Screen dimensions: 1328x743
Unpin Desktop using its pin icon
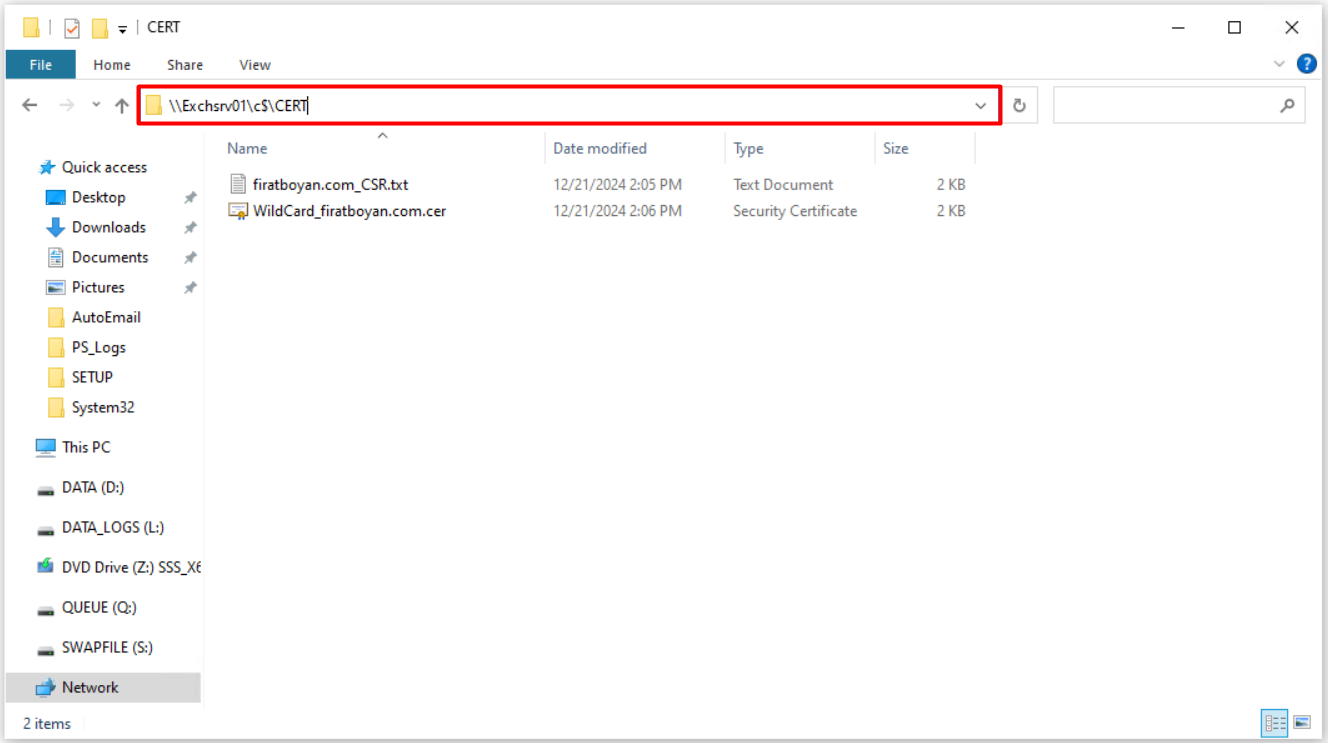click(x=190, y=198)
